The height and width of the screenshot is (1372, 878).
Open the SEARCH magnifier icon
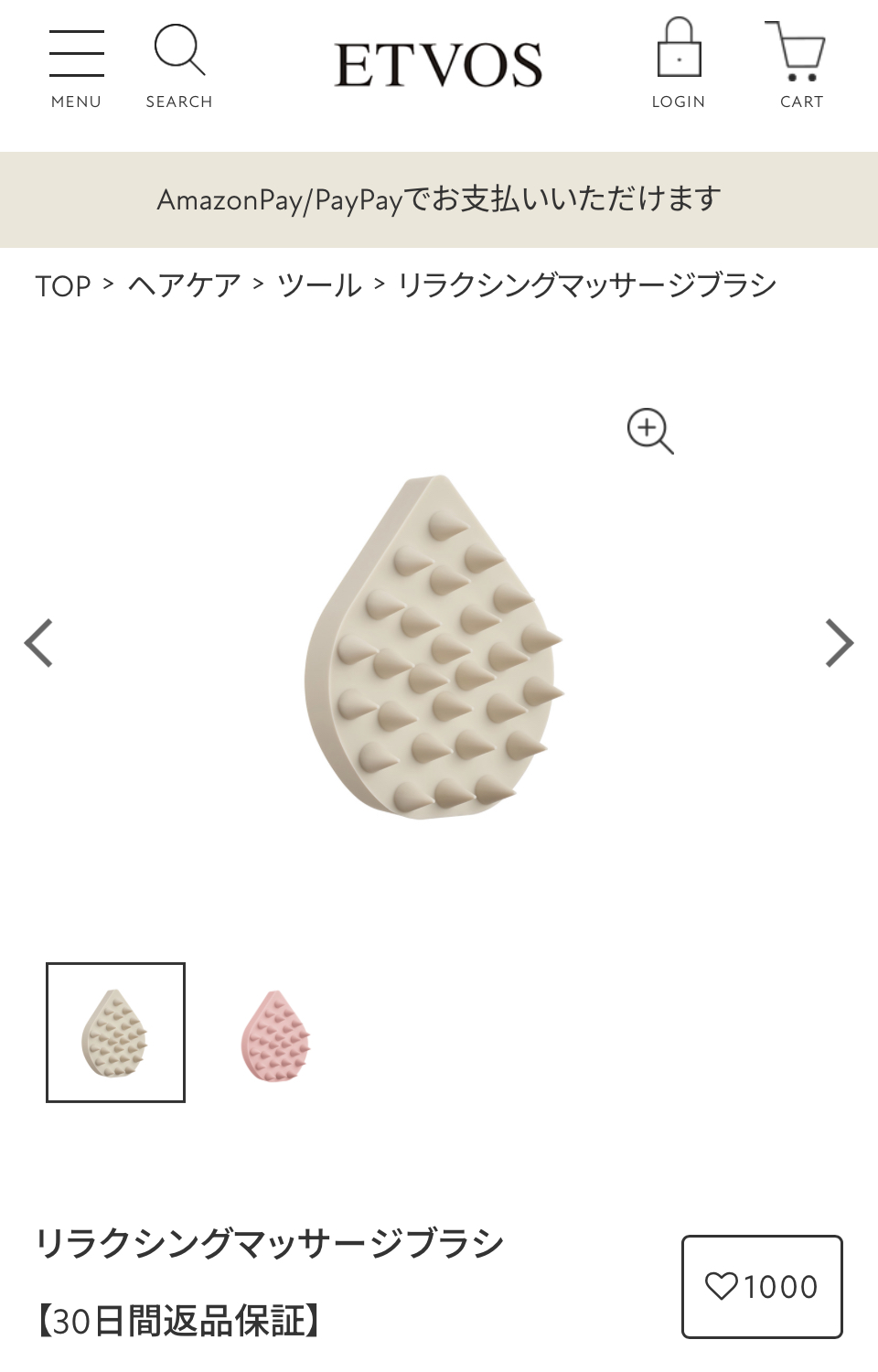click(x=179, y=50)
